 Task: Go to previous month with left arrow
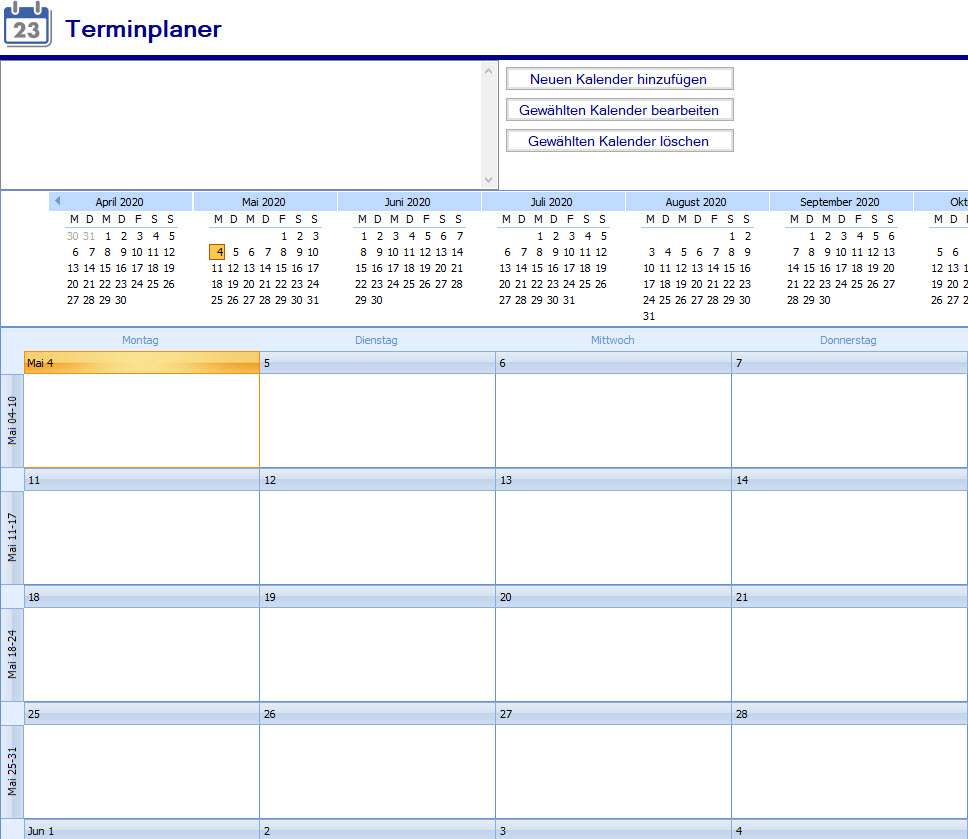pos(57,201)
